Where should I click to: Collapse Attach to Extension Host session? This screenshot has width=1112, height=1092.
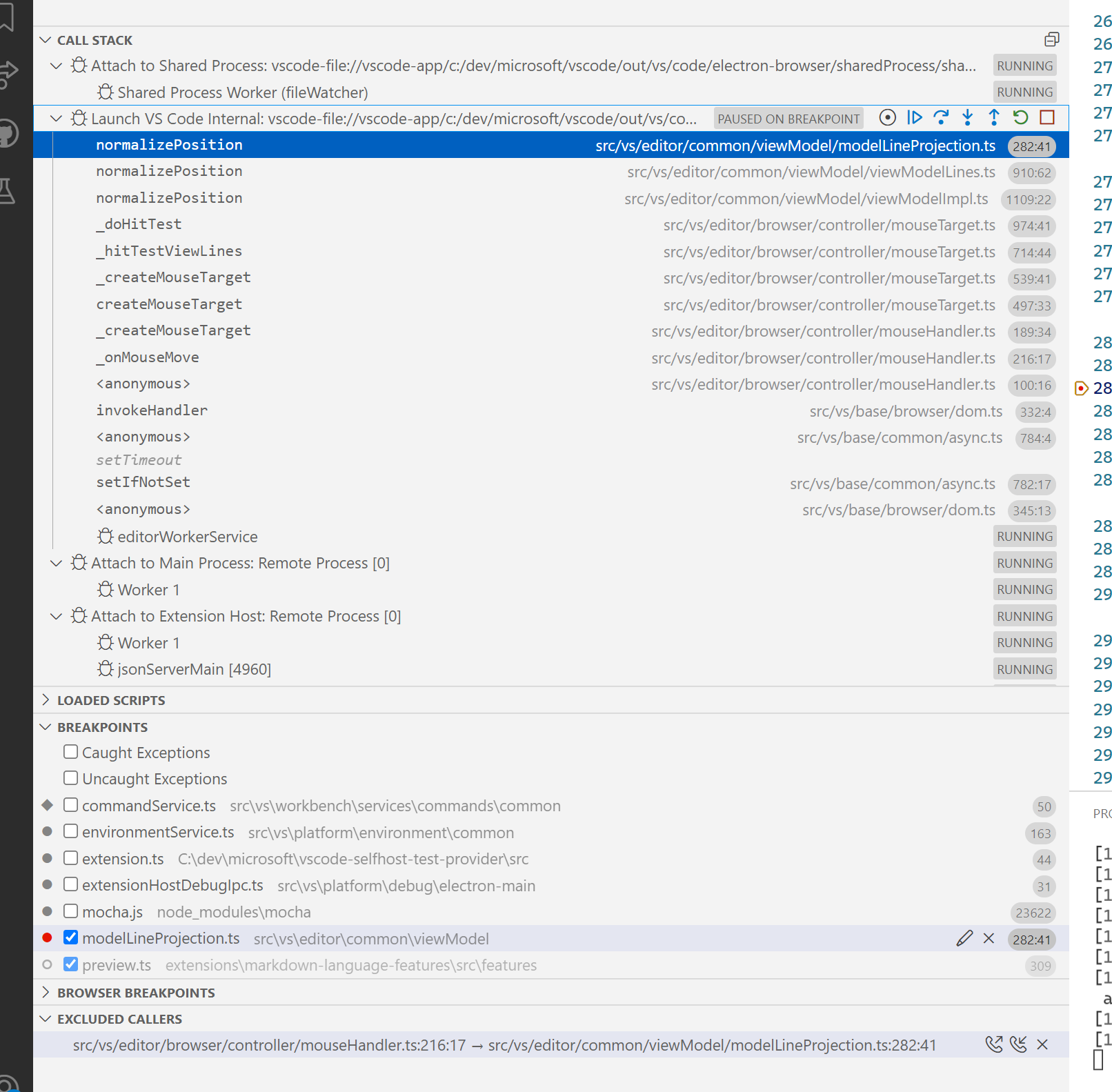pos(57,616)
